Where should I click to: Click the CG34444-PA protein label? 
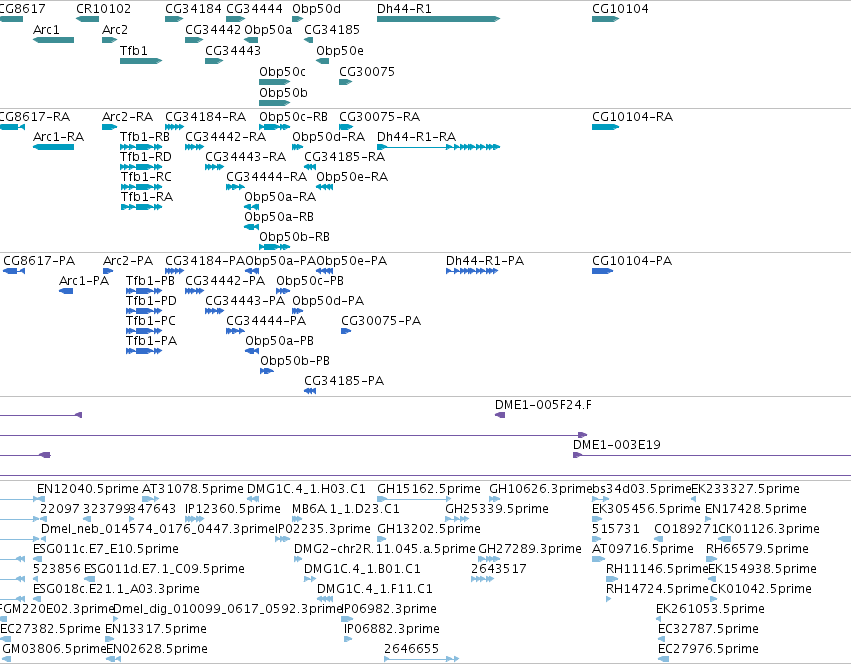pyautogui.click(x=266, y=321)
